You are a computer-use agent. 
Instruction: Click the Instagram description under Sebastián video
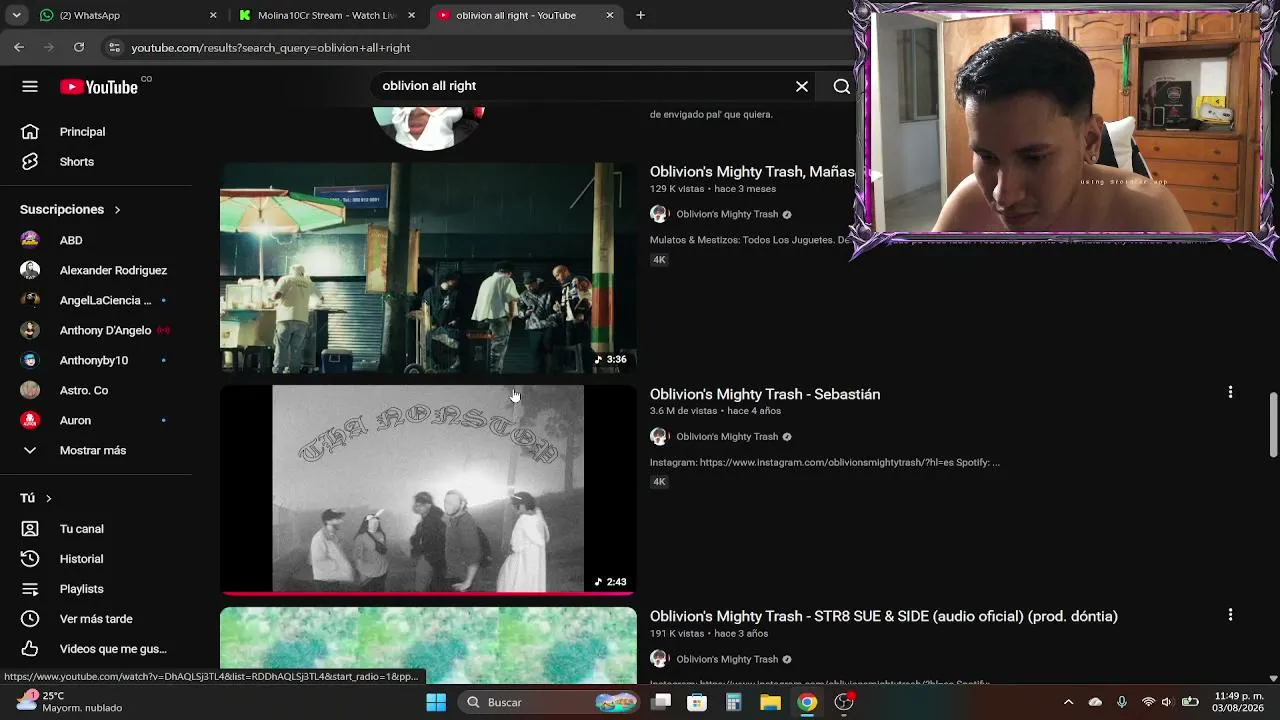tap(825, 462)
